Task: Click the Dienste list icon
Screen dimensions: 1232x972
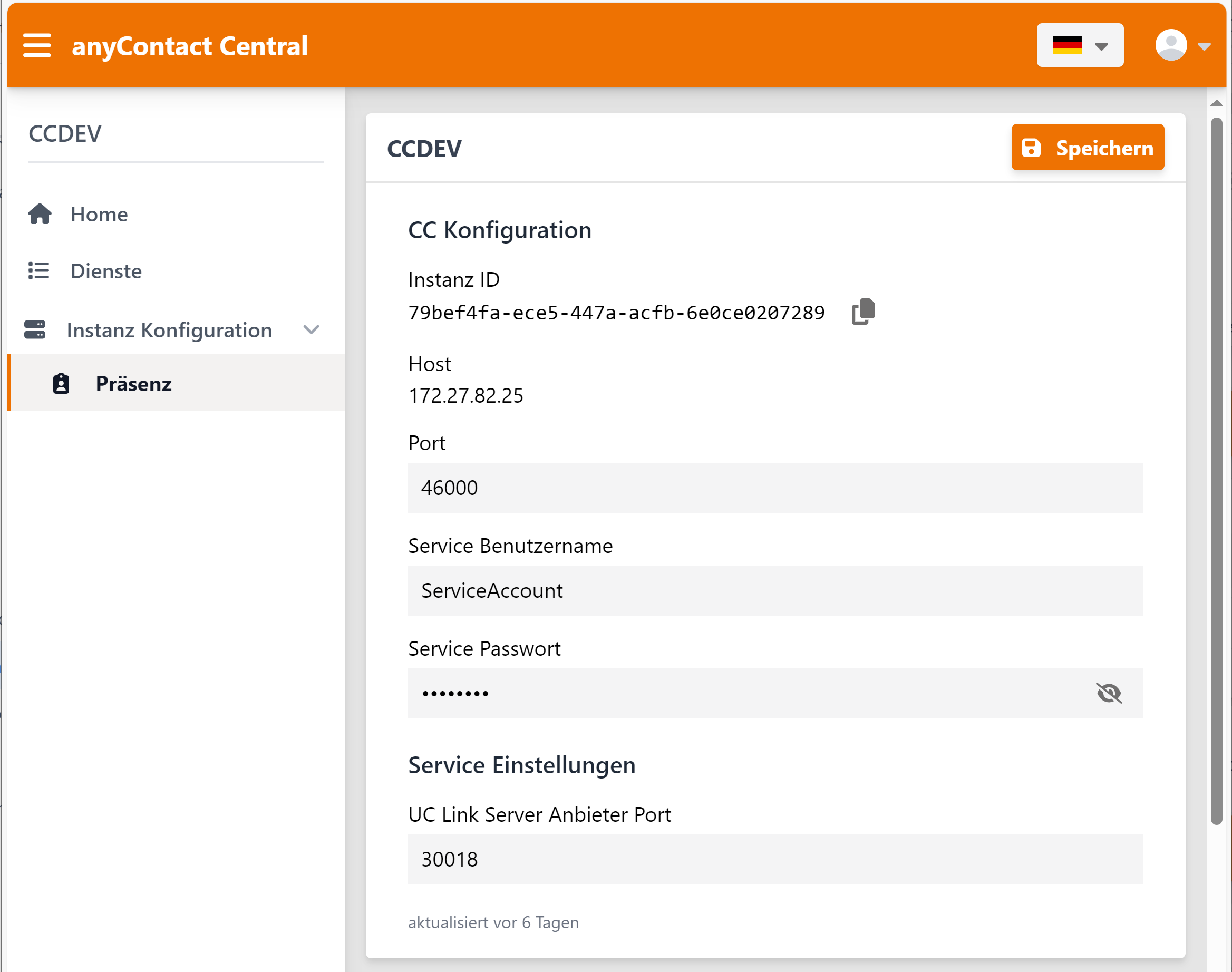Action: [38, 271]
